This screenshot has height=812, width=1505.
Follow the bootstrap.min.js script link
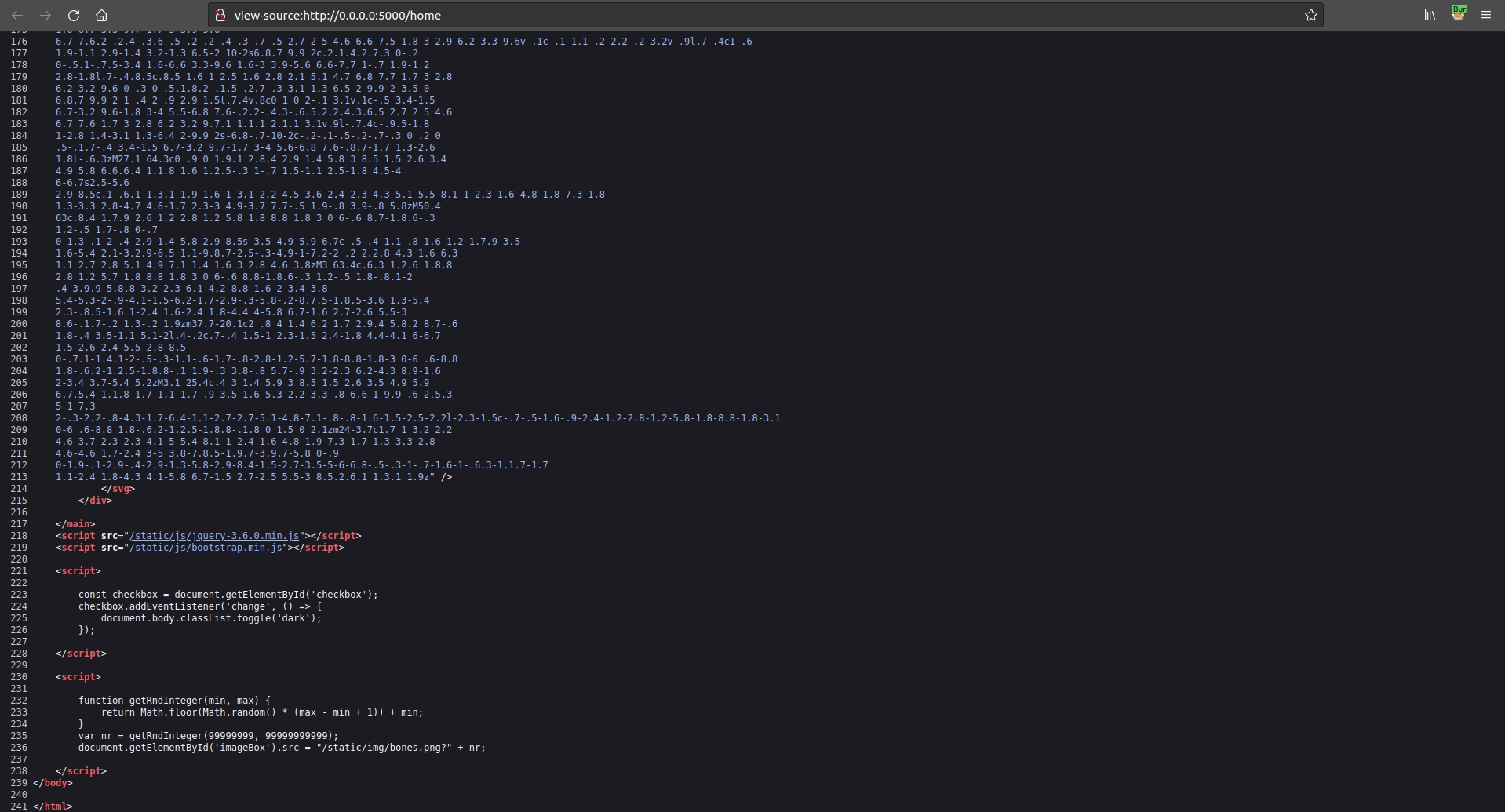pos(206,548)
